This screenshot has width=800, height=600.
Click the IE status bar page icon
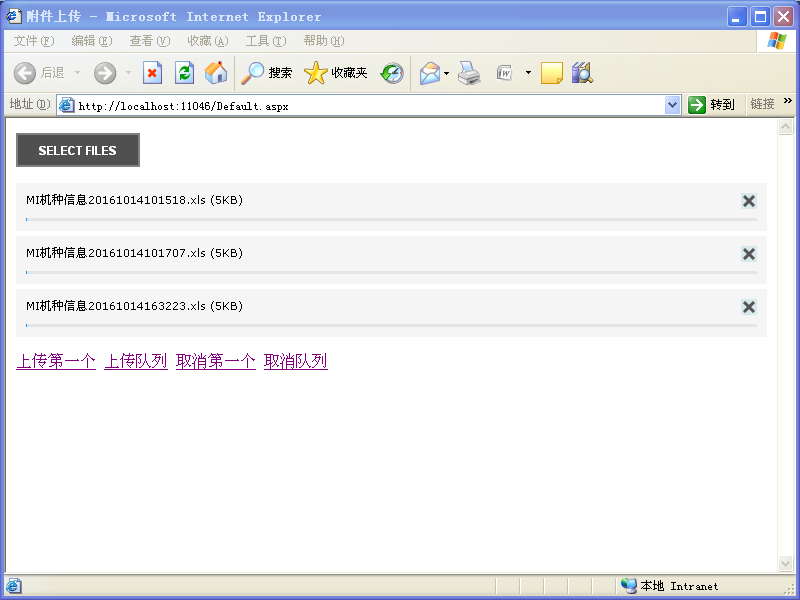tap(13, 586)
